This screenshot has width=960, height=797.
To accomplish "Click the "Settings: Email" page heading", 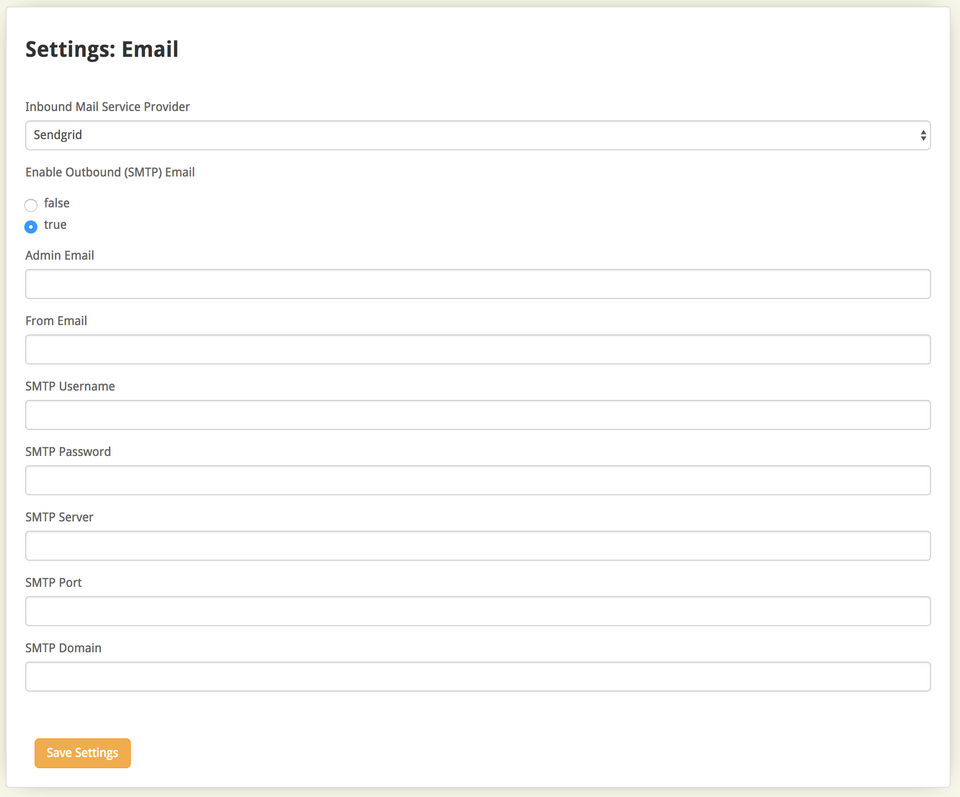I will (102, 49).
